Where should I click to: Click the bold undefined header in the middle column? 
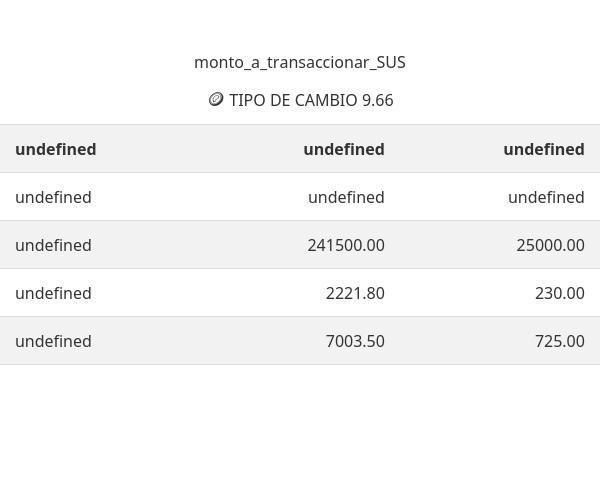344,149
